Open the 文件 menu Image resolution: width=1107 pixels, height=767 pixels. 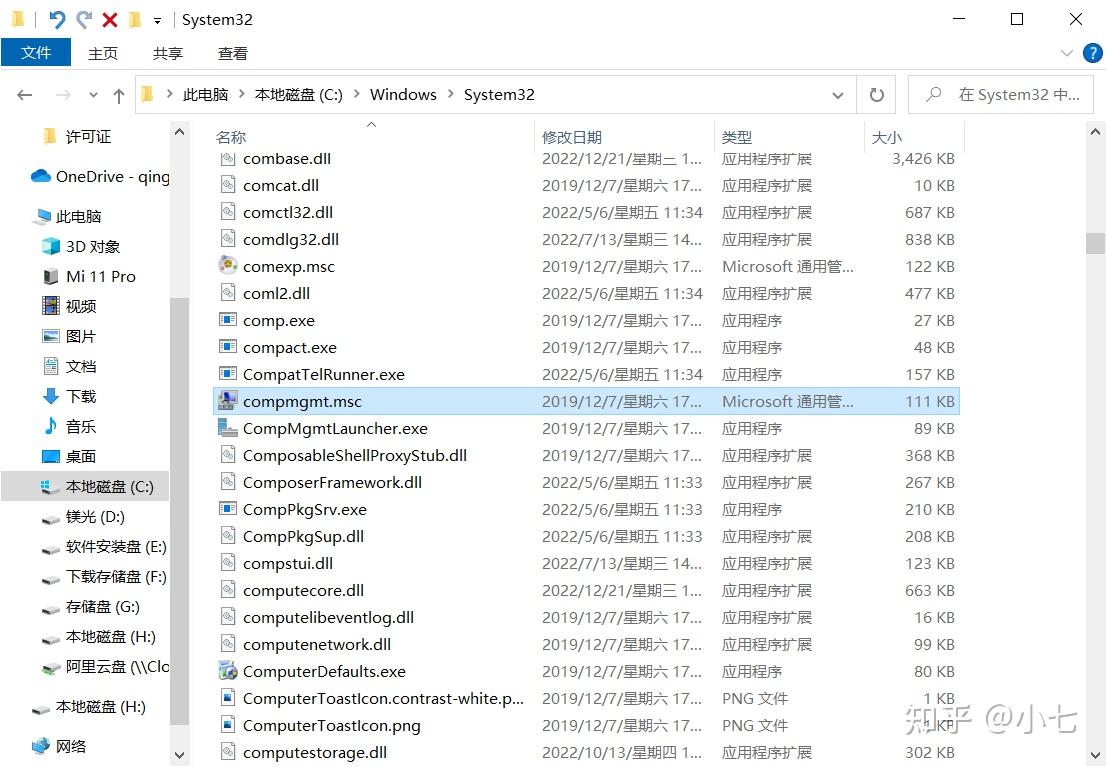tap(36, 52)
